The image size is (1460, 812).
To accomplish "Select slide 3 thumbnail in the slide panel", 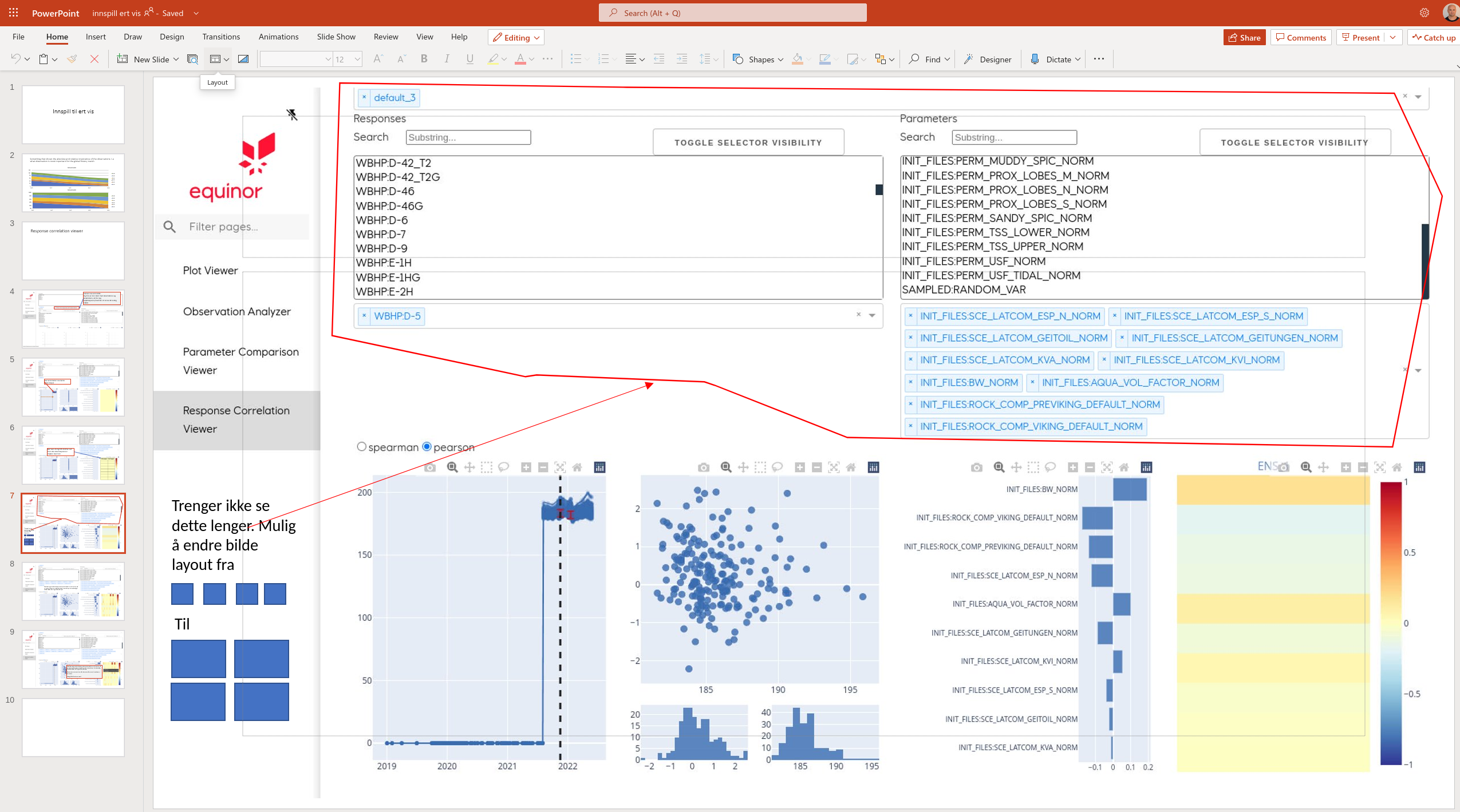I will [73, 250].
